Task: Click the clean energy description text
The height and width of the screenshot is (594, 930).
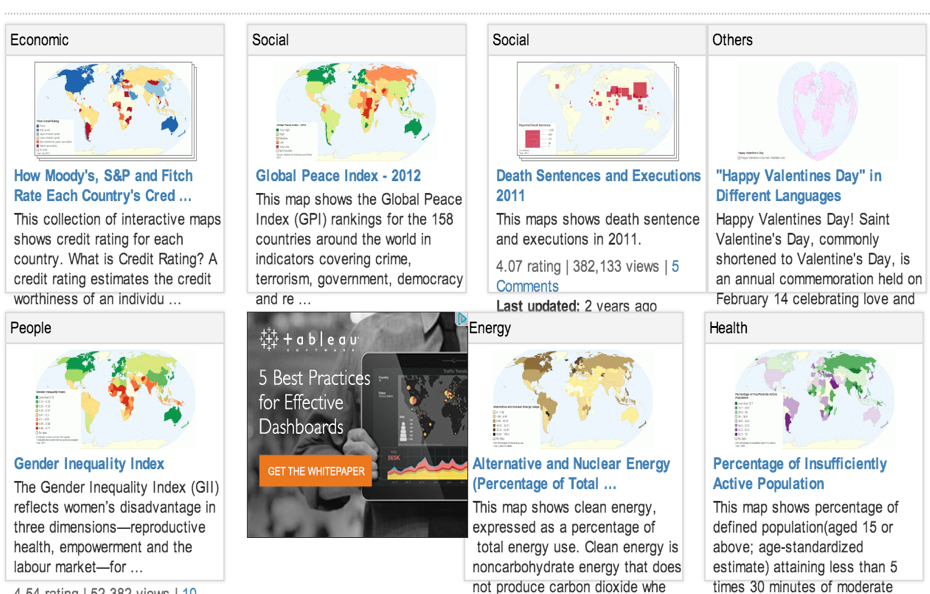Action: 577,547
